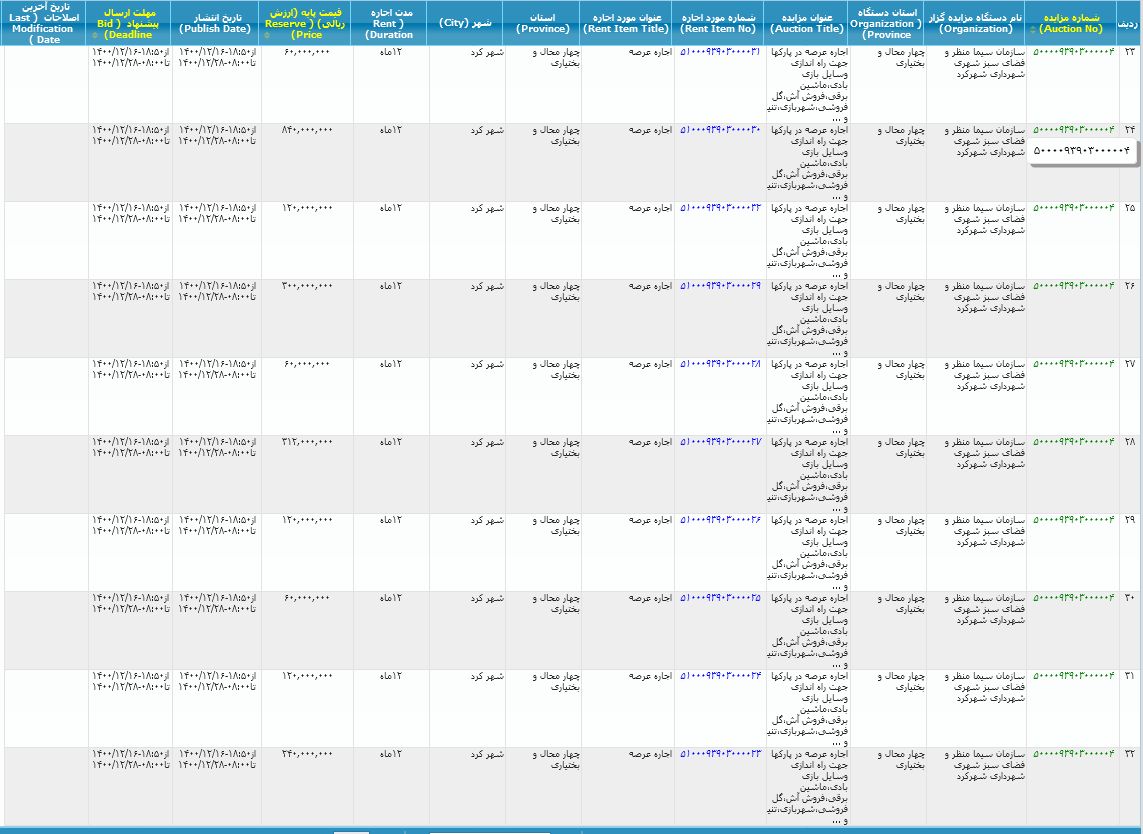Open the rent item number link in row 29

pos(720,519)
